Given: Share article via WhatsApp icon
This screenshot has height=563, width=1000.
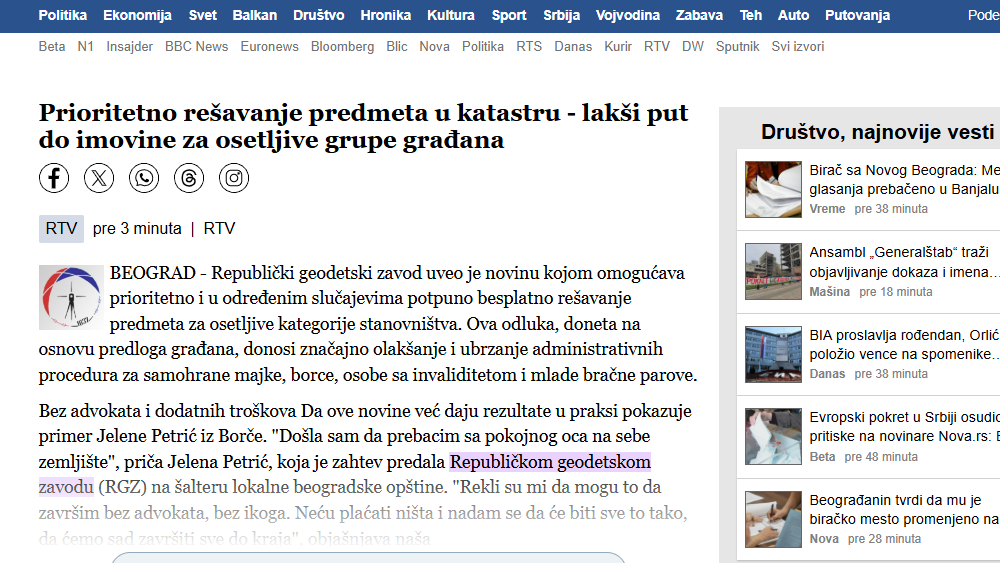Looking at the screenshot, I should tap(144, 178).
